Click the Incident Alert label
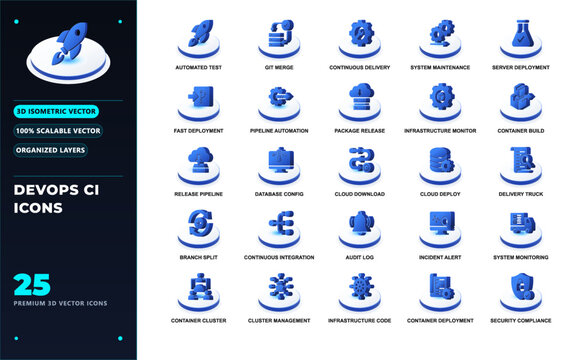The image size is (583, 360). tap(440, 257)
